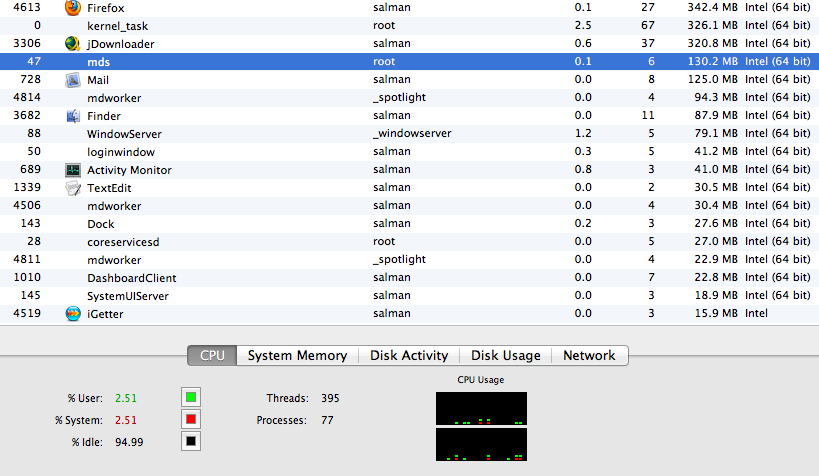Click Firefox's 342.4 MB memory value

click(712, 7)
